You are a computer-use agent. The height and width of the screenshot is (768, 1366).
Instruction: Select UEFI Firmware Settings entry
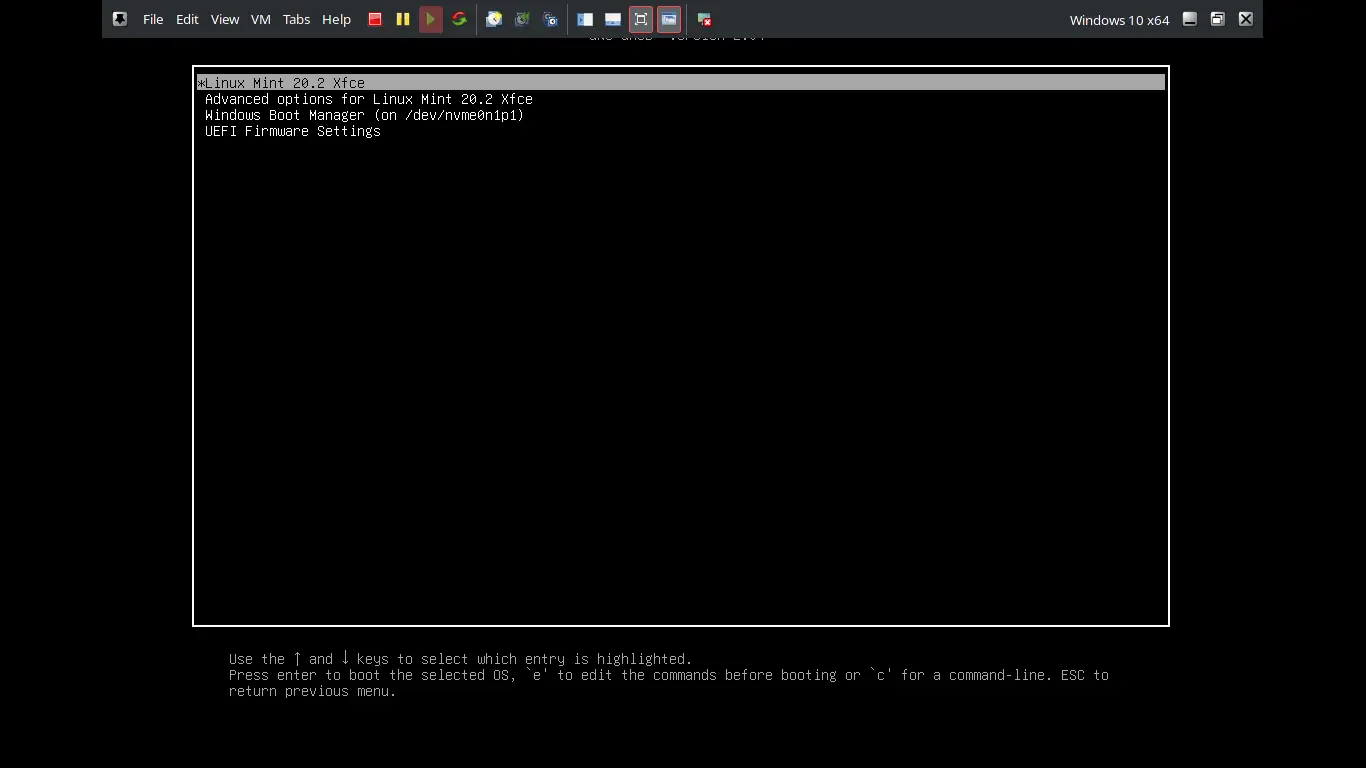coord(293,131)
